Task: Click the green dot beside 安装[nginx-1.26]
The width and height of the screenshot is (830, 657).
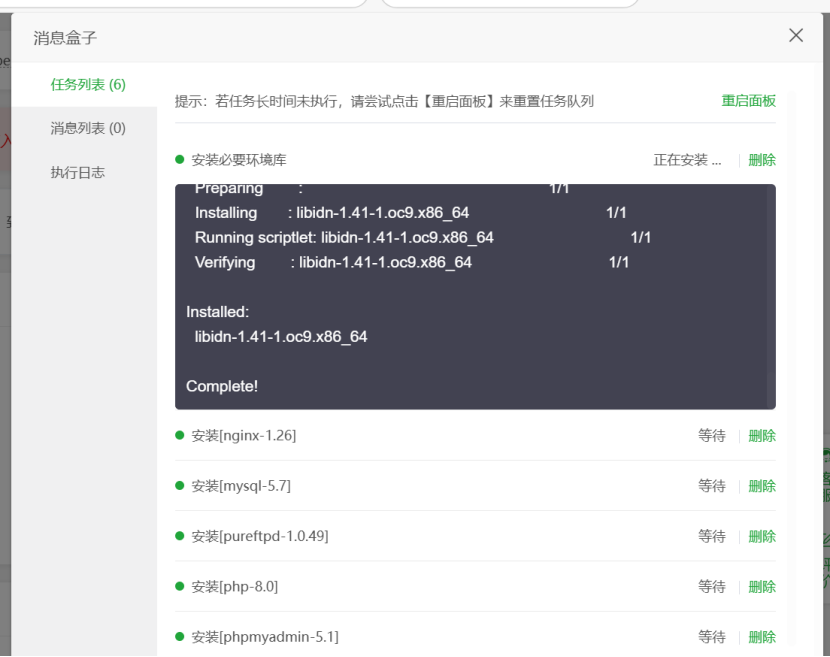Action: coord(179,435)
